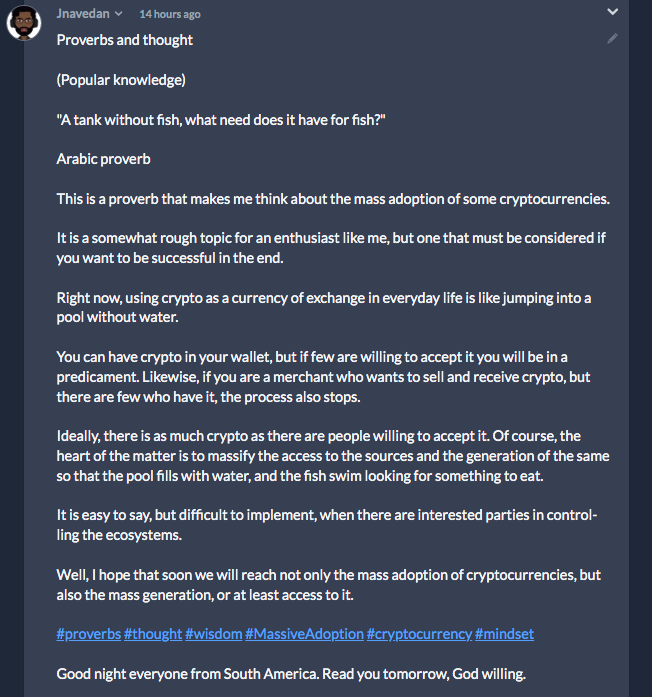Viewport: 652px width, 697px height.
Task: Open the dropdown arrow beside Jnavedan
Action: click(x=119, y=14)
